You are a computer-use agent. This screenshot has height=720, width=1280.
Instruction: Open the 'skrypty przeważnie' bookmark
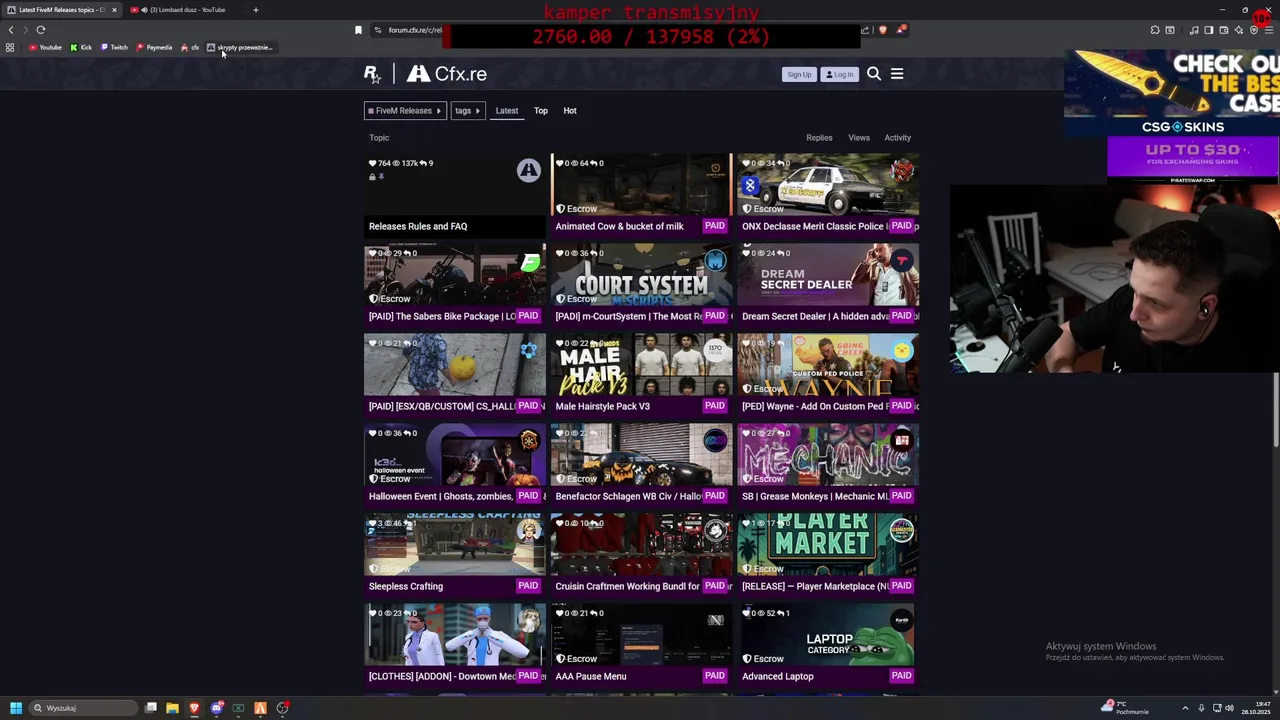[x=240, y=47]
